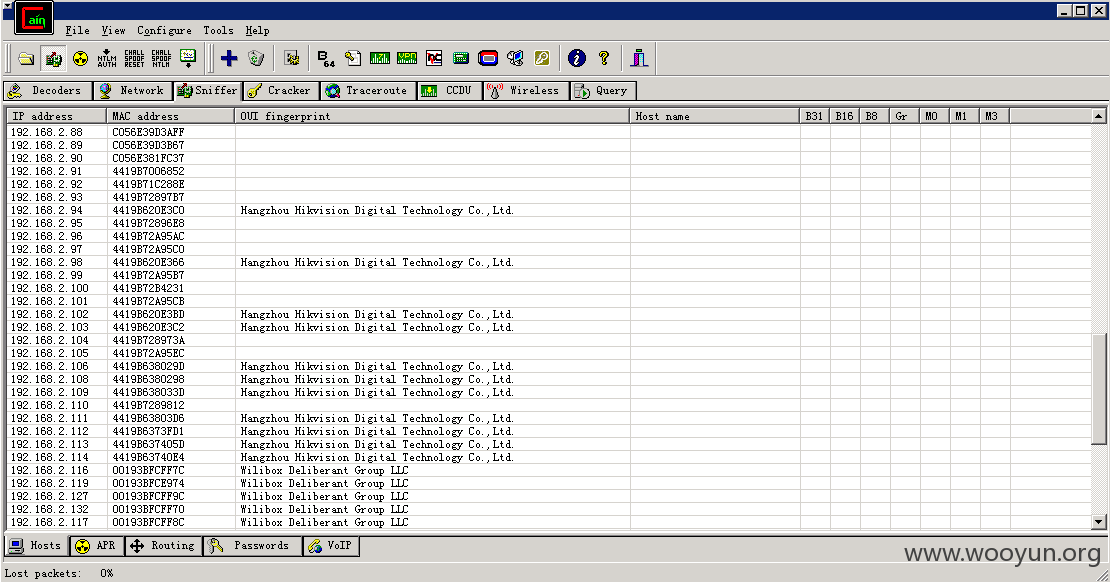Viewport: 1110px width, 582px height.
Task: Open the Base64 password decoder icon
Action: (326, 58)
